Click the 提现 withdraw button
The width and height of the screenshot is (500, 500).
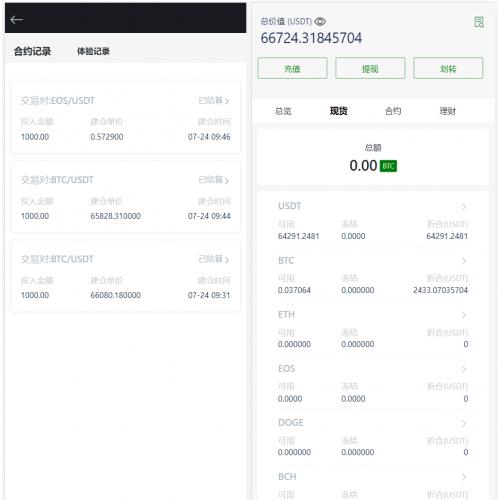coord(370,68)
